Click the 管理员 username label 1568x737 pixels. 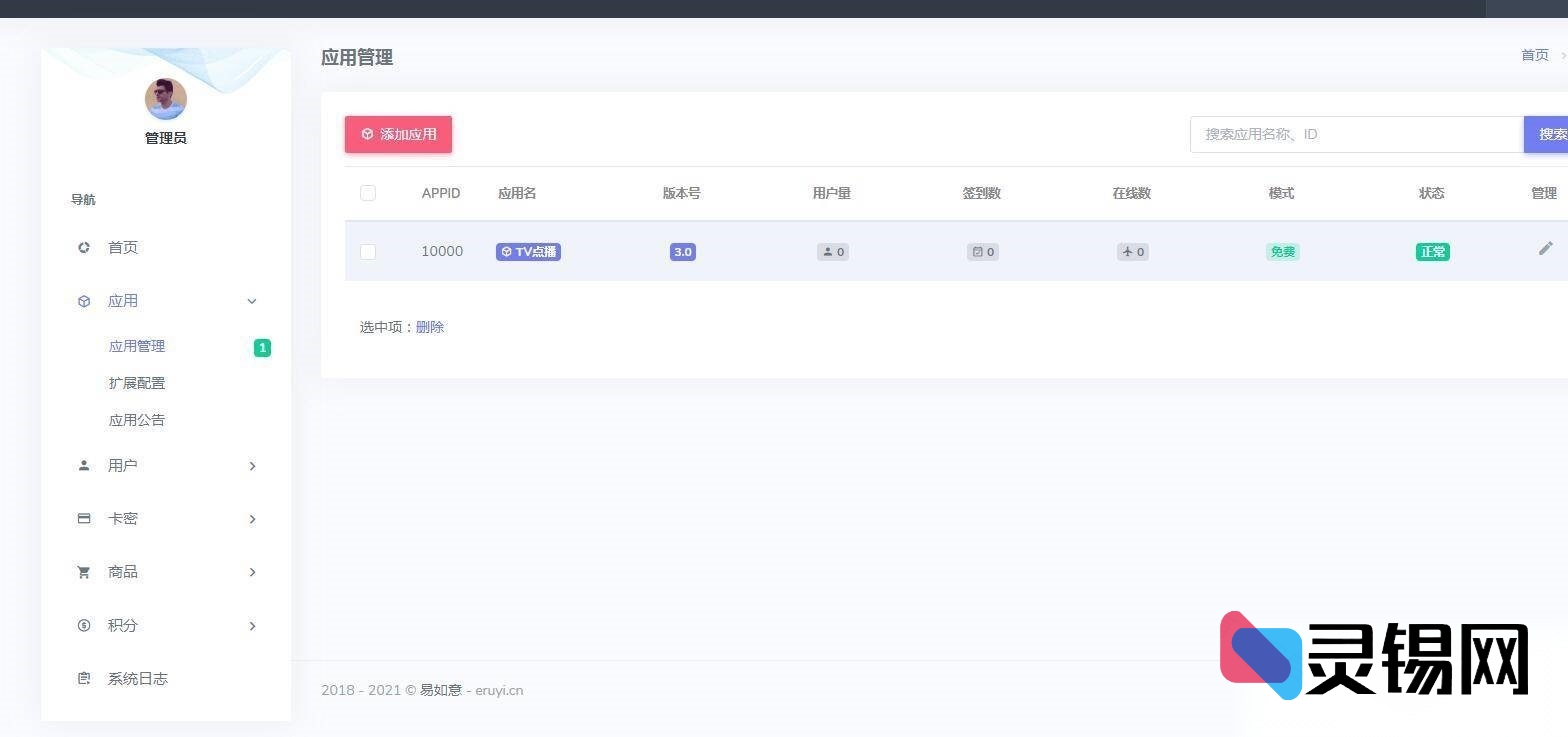tap(166, 138)
